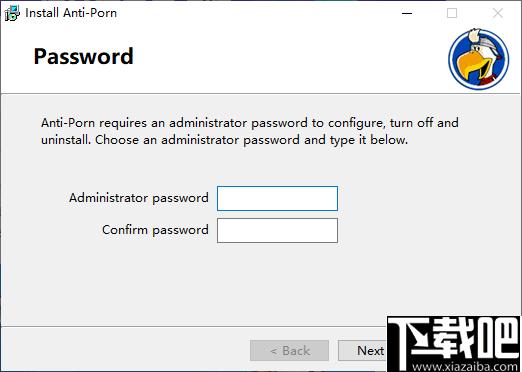Screen dimensions: 522x372
Task: Click the Install Anti-Porn title text
Action: point(71,13)
